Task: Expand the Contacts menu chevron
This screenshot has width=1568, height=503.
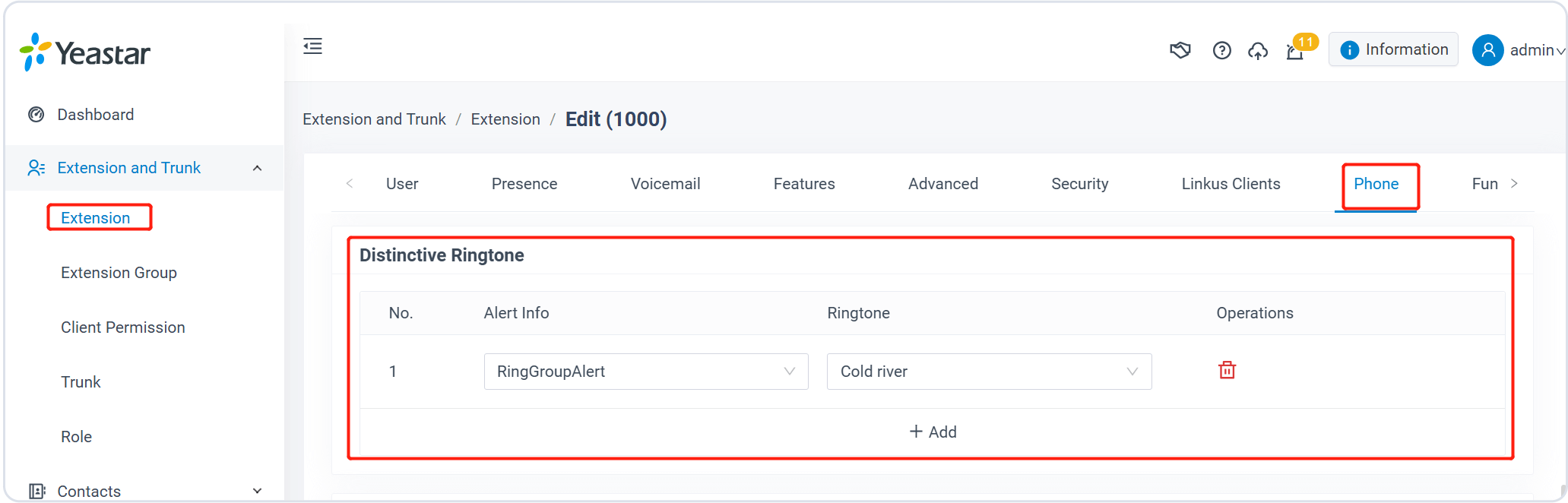Action: [x=257, y=491]
